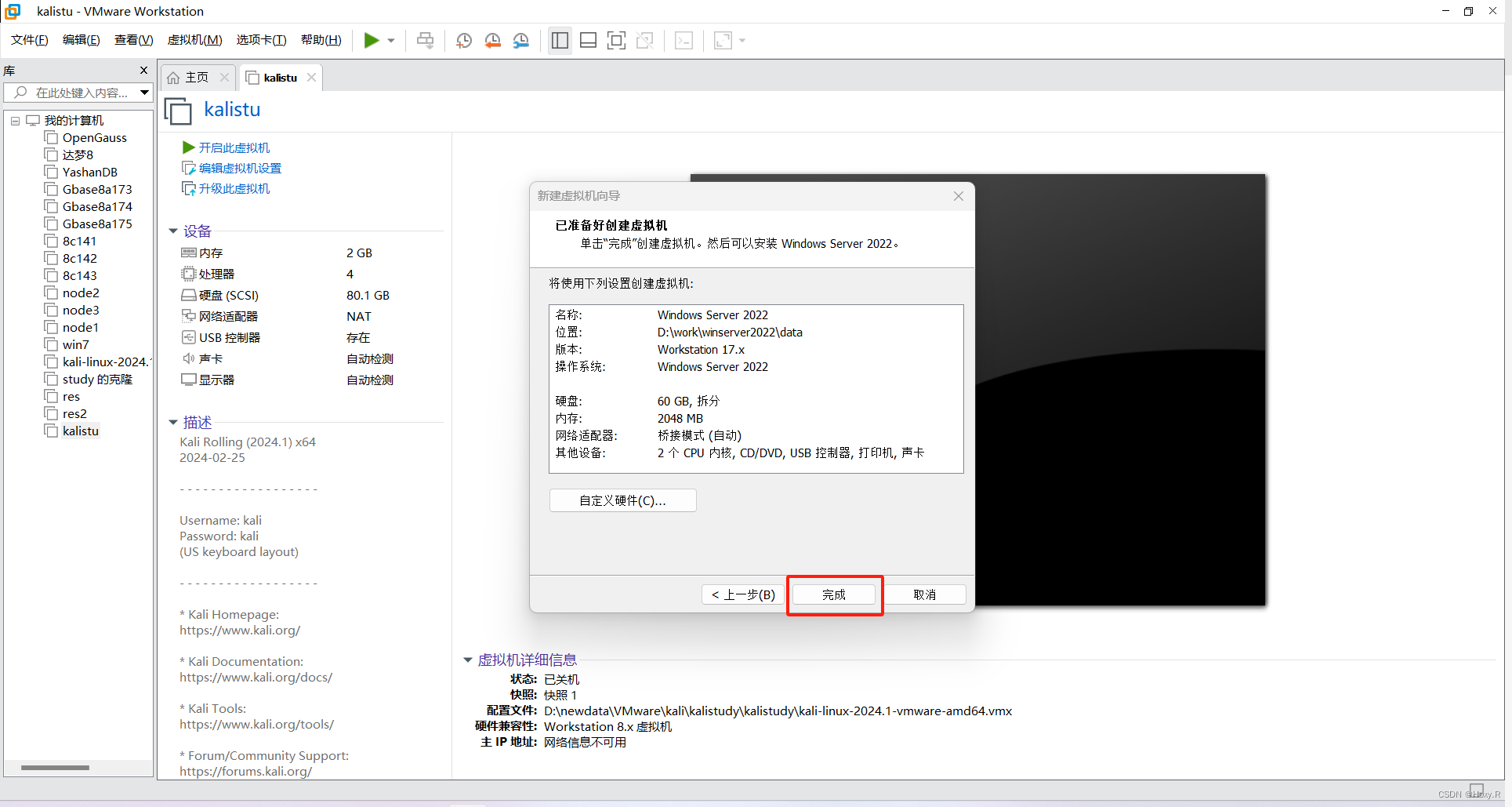The image size is (1512, 807).
Task: Click 完成 to finish the wizard
Action: click(x=834, y=594)
